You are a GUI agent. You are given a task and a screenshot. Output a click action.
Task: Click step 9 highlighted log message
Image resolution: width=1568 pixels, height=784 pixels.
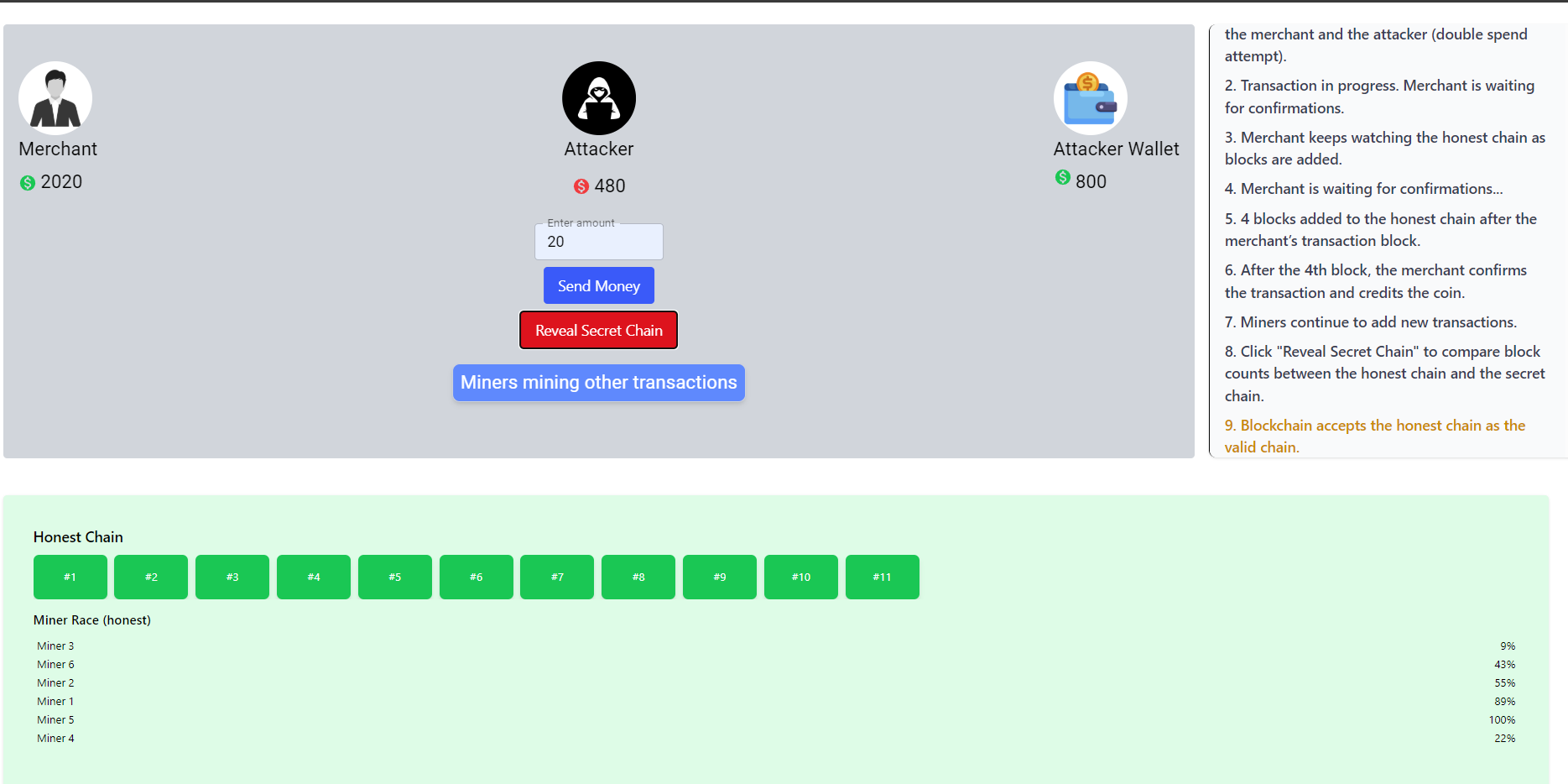click(1374, 436)
